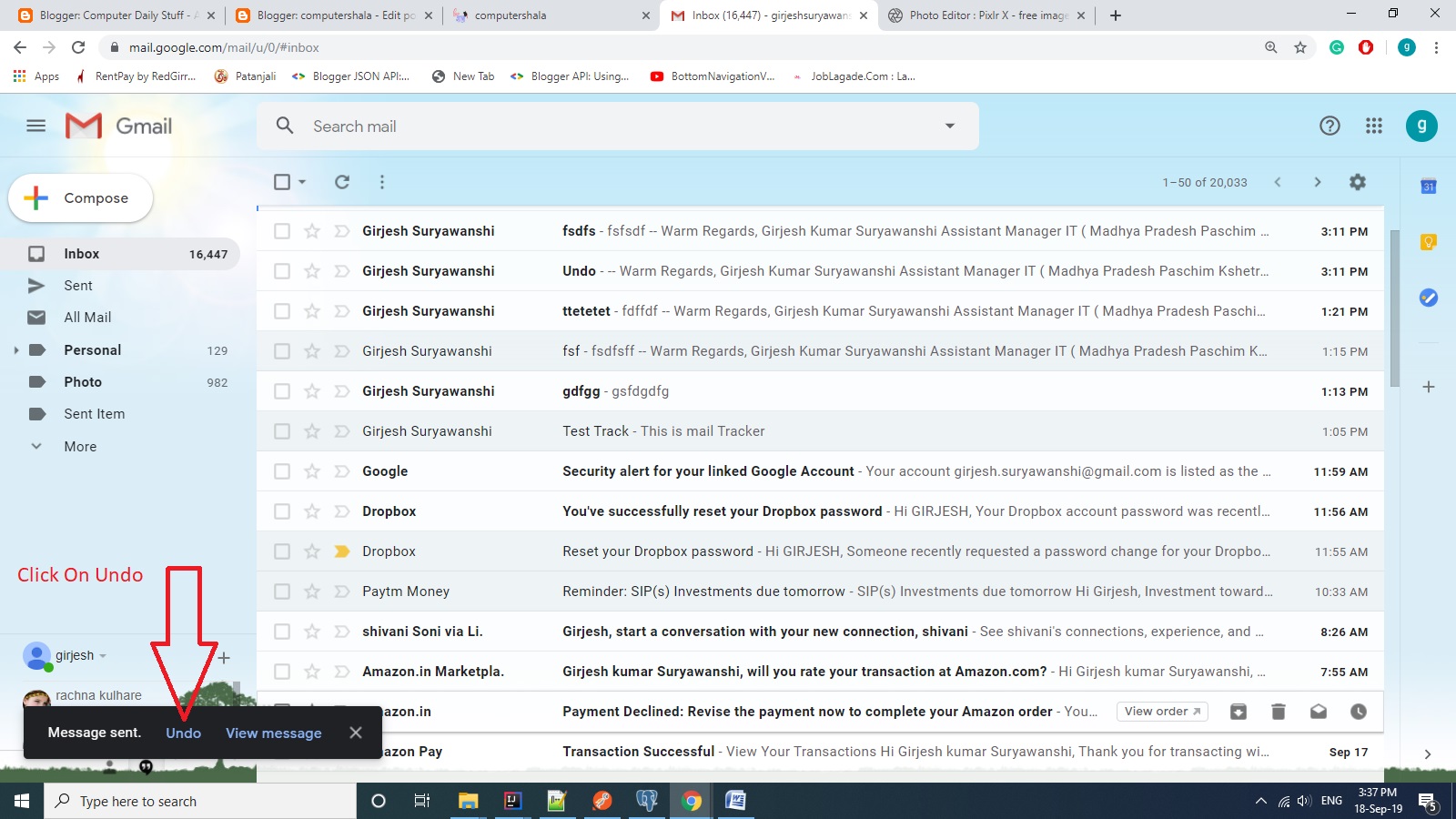Open Google Tasks in the side panel
The image size is (1456, 819).
(x=1429, y=298)
